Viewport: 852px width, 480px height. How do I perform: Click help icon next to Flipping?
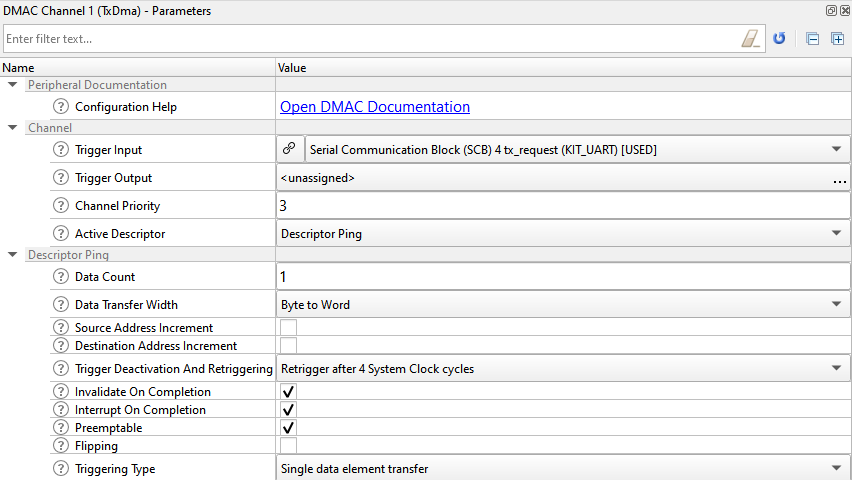point(61,445)
